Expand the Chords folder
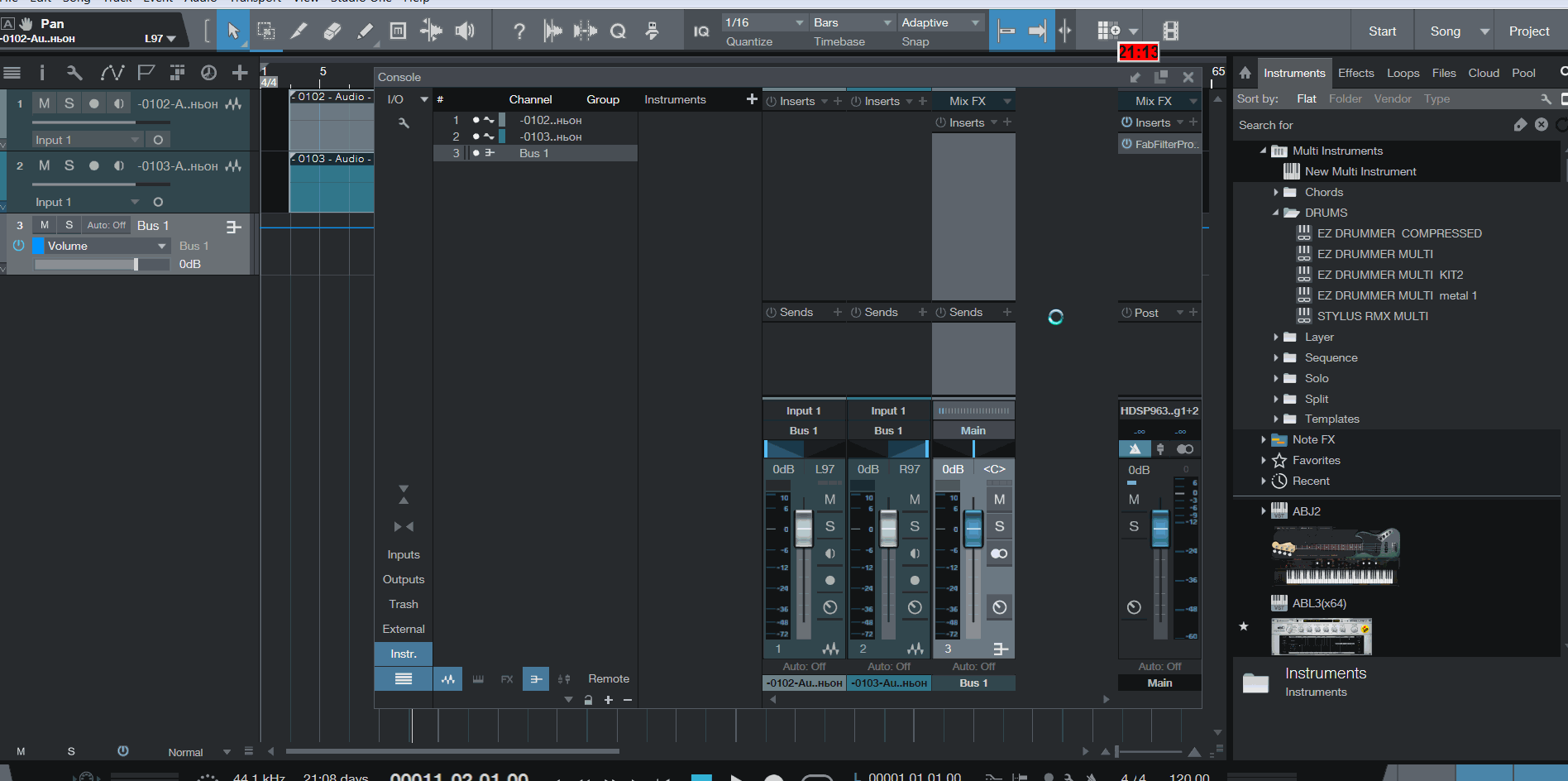1568x781 pixels. click(1276, 192)
